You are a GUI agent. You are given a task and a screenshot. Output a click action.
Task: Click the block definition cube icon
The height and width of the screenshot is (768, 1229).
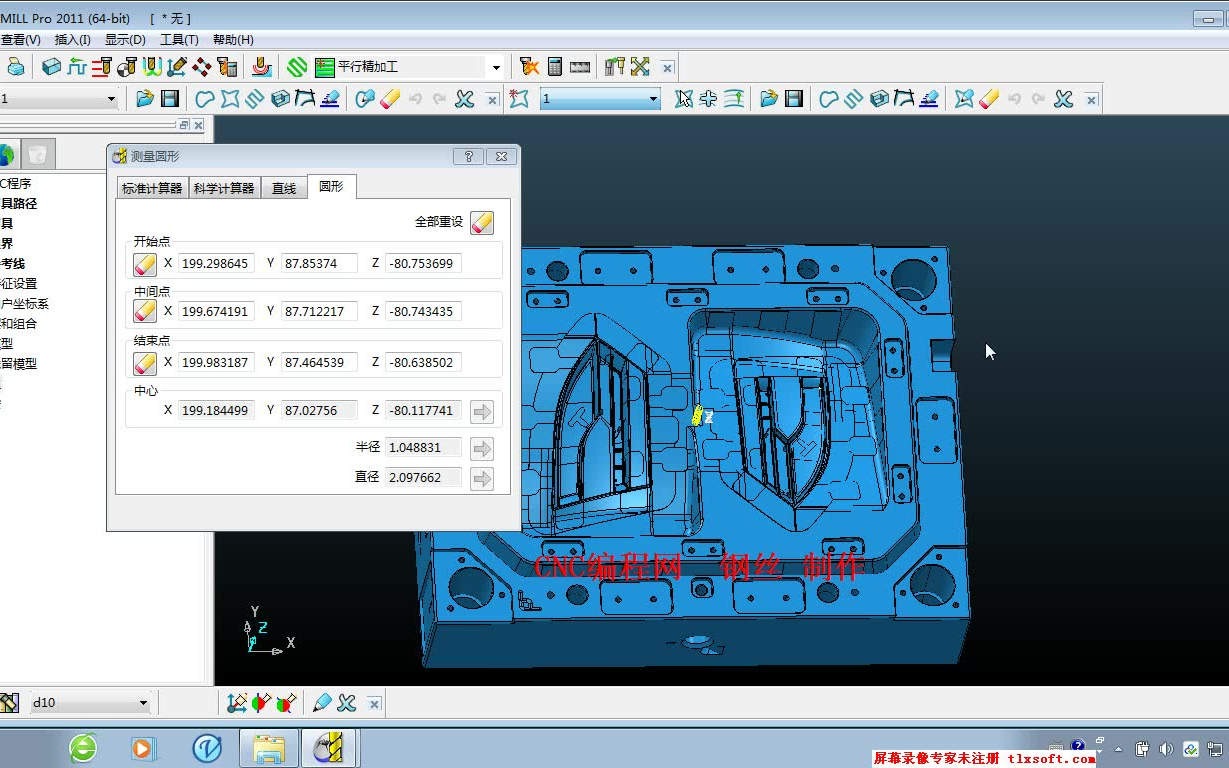click(51, 67)
